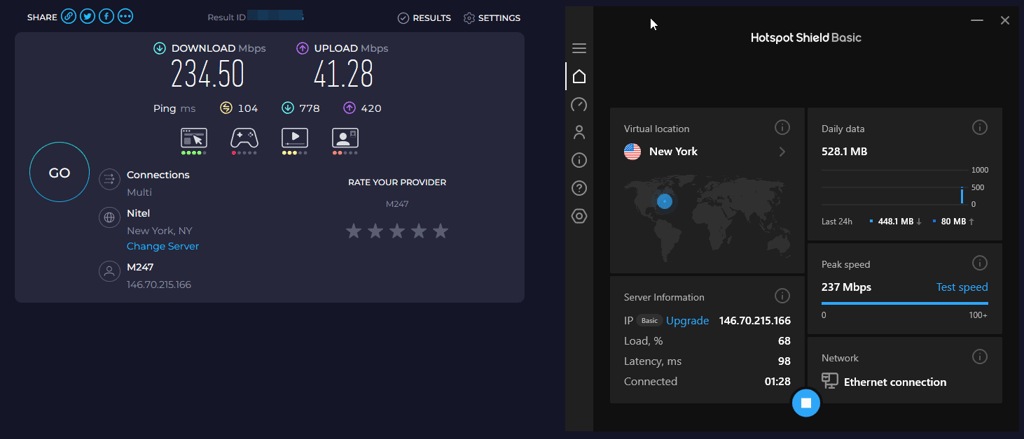The height and width of the screenshot is (439, 1024).
Task: Start a new test with GO button
Action: point(59,173)
